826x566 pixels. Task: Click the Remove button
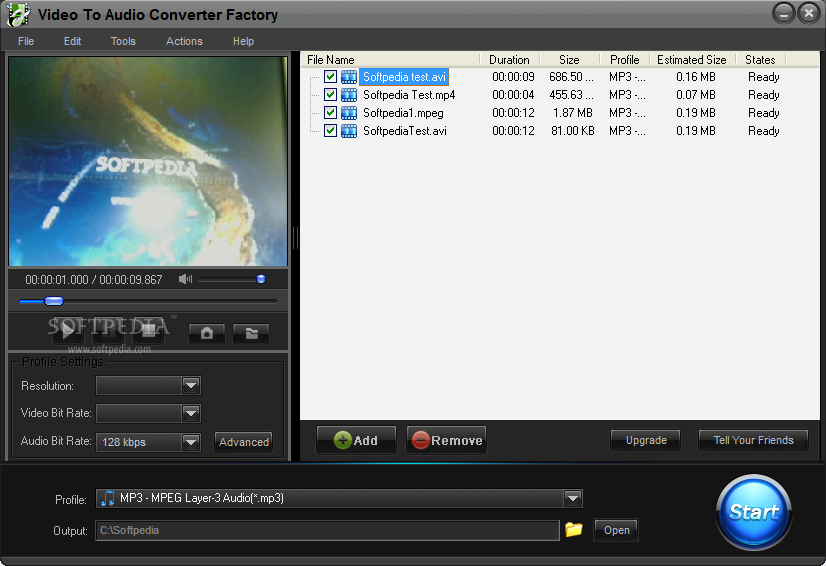coord(447,440)
